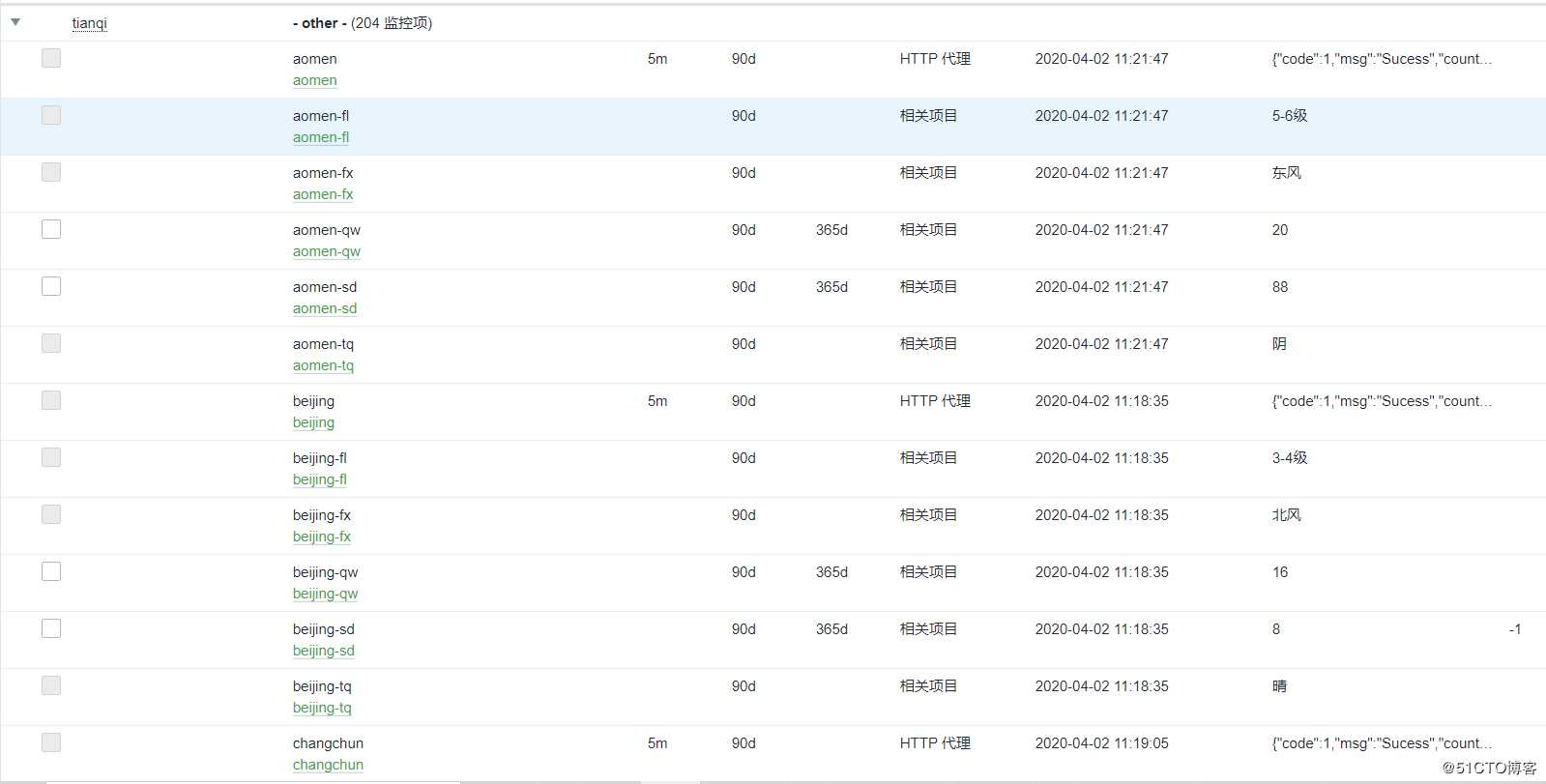Click the black changchun item name
Image resolution: width=1546 pixels, height=784 pixels.
click(328, 743)
